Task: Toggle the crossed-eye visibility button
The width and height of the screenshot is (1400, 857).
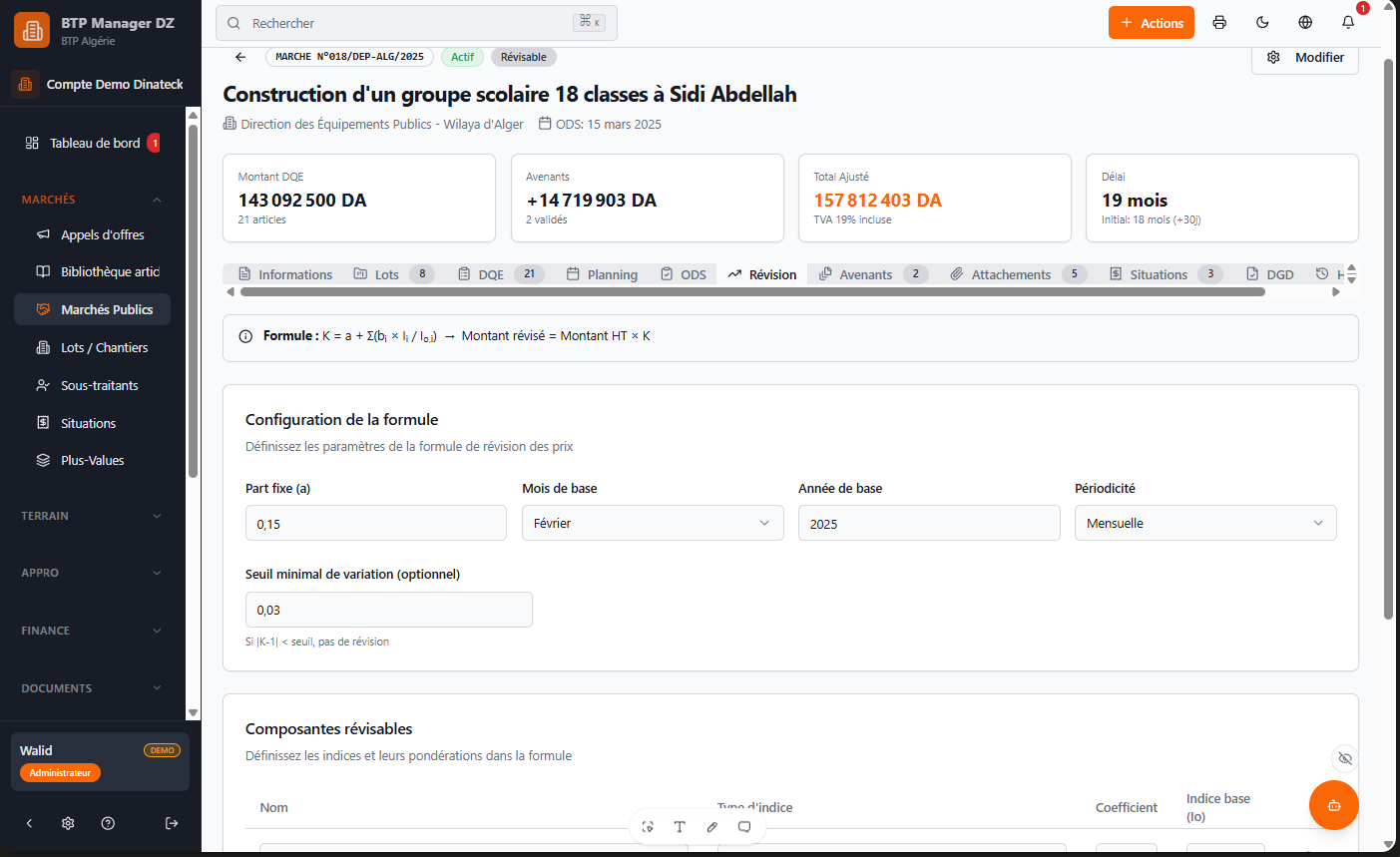Action: 1345,759
